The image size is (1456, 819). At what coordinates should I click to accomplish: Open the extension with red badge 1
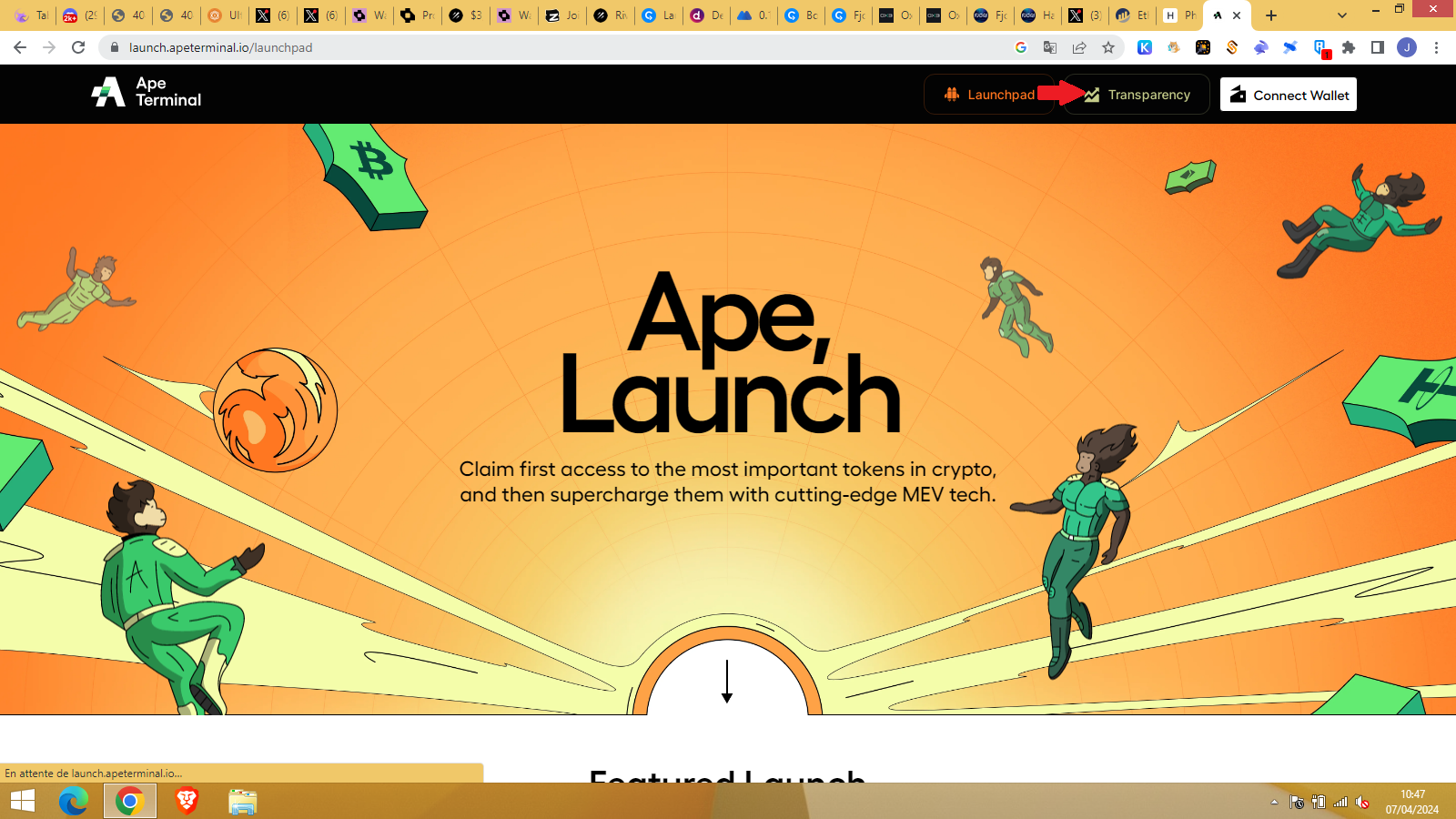coord(1320,48)
